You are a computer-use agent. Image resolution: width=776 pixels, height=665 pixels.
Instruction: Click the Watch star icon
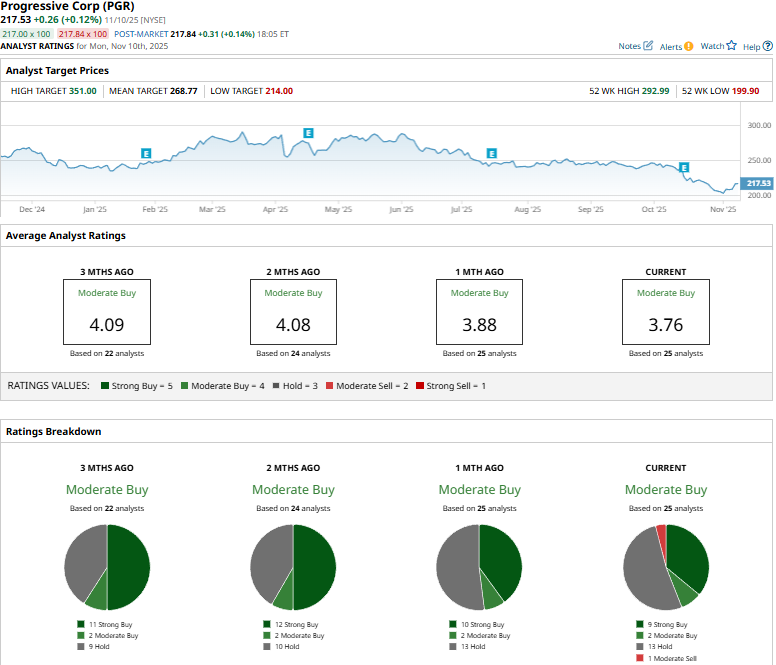click(731, 46)
